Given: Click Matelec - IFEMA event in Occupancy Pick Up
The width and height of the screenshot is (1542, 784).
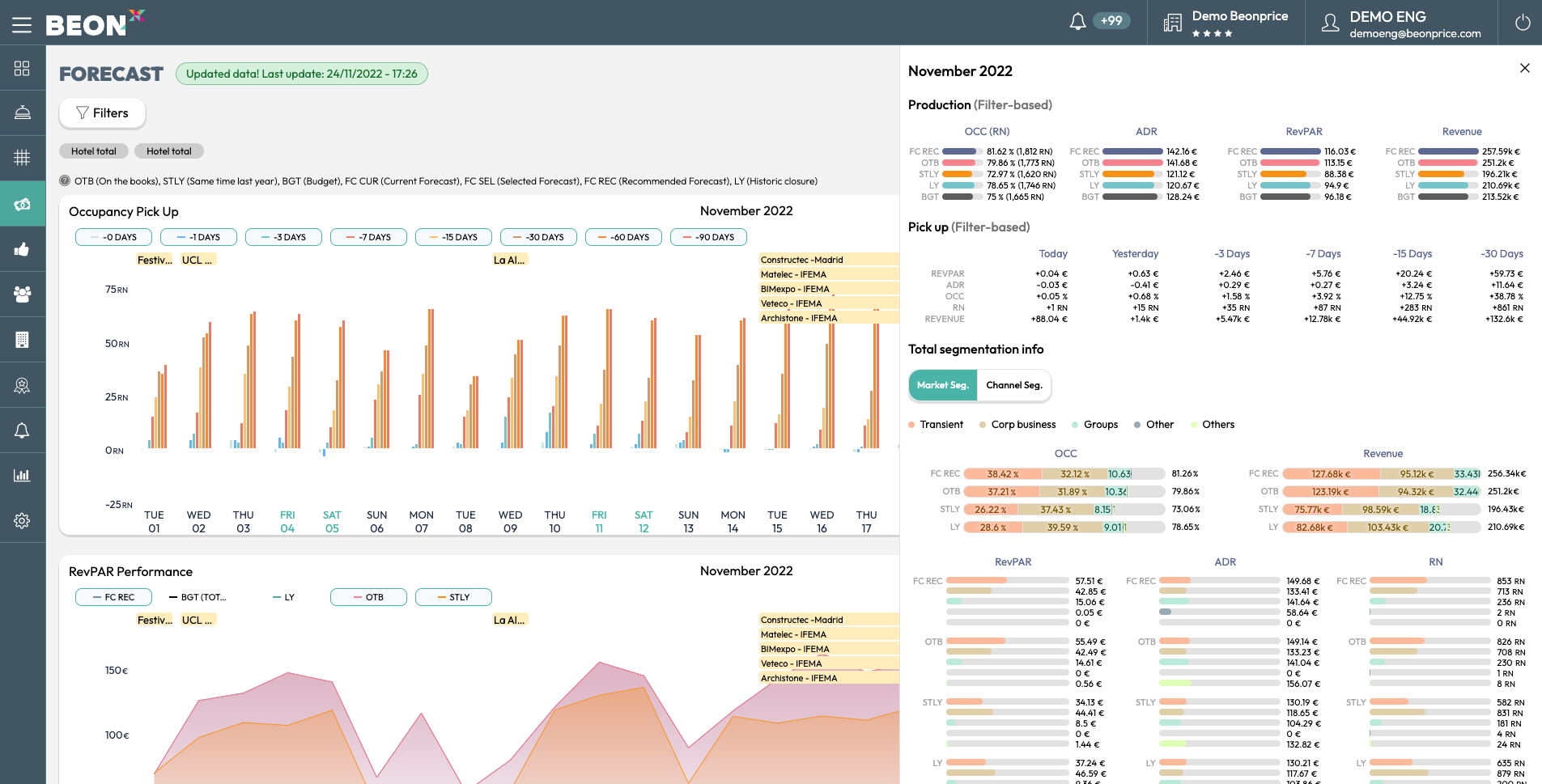Looking at the screenshot, I should point(829,274).
